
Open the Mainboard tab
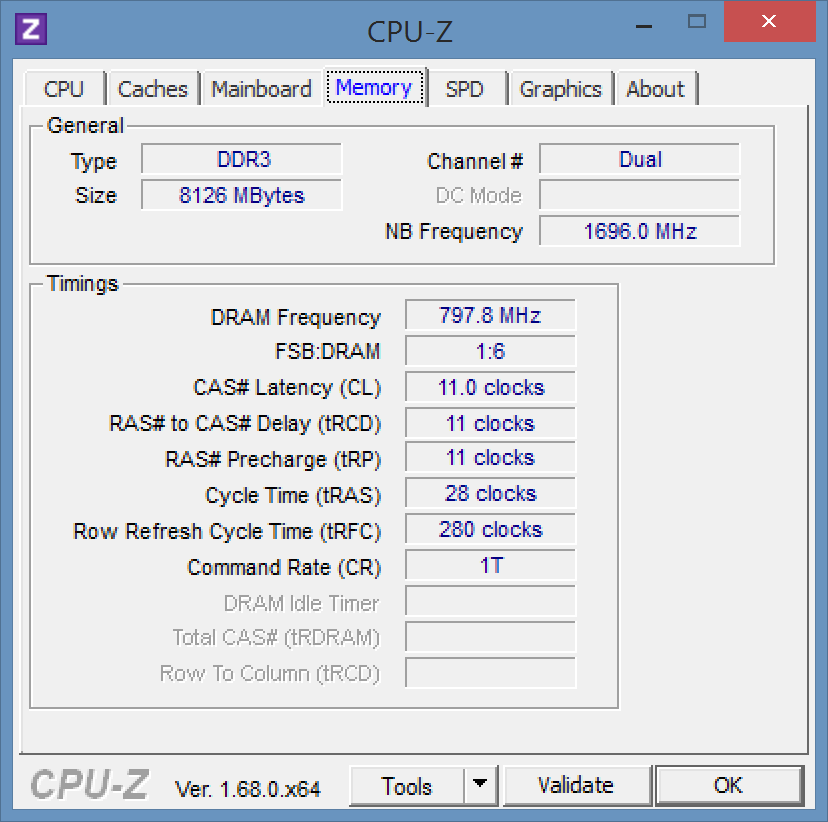[261, 89]
